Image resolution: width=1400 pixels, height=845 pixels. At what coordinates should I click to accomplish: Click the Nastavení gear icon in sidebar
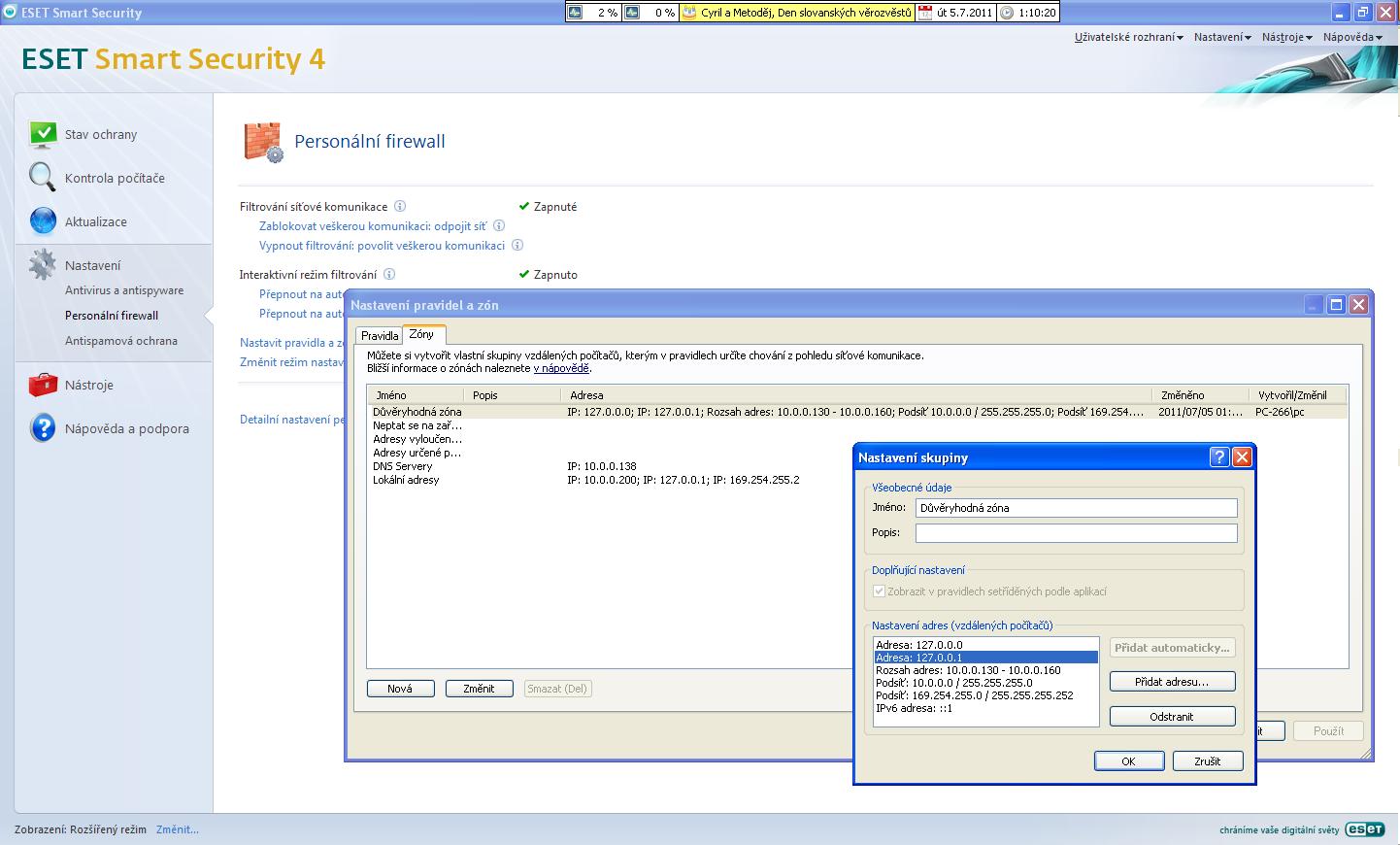pos(43,265)
